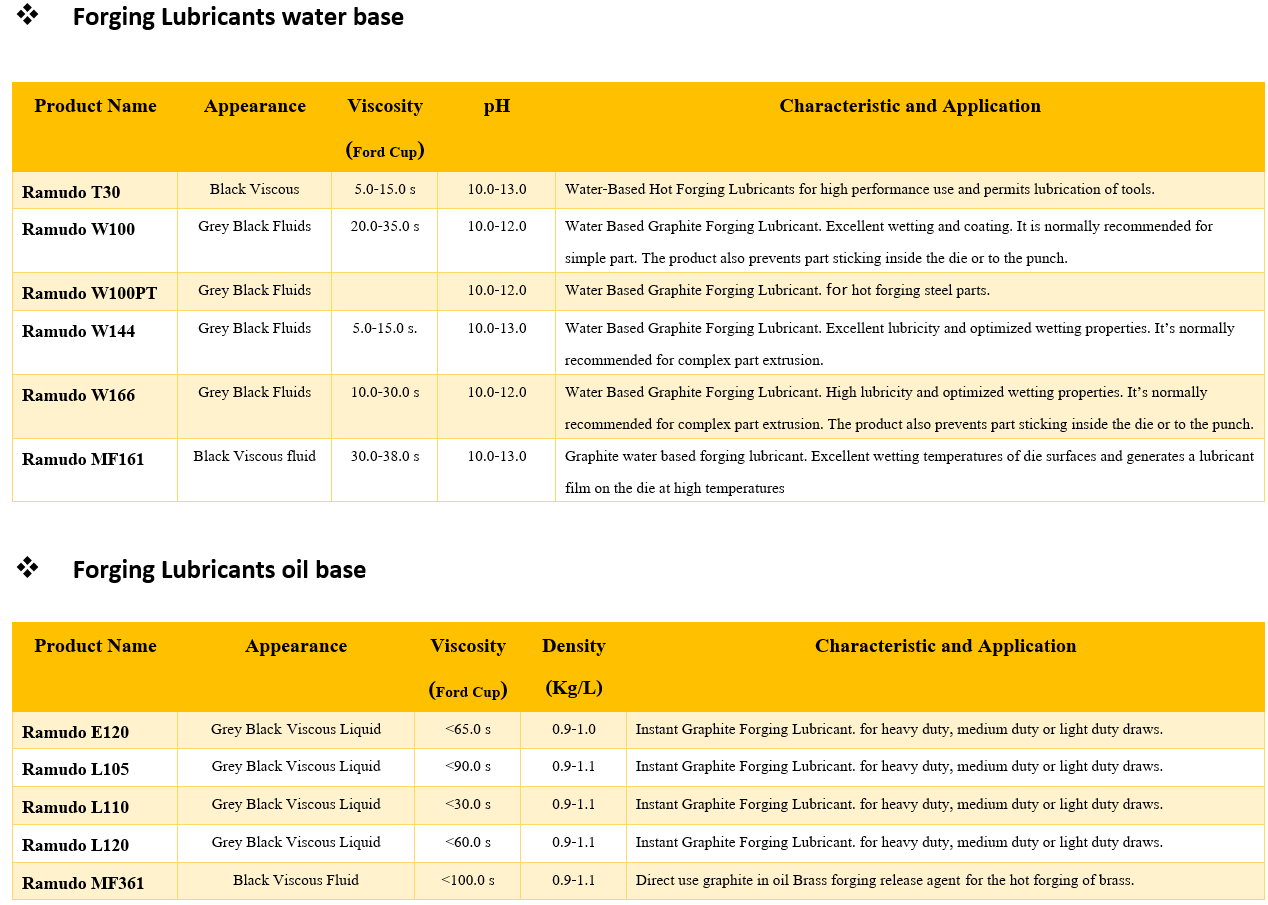Click pH "10.0-12.0" in the Ramudo W166 row
Image resolution: width=1268 pixels, height=905 pixels.
497,392
